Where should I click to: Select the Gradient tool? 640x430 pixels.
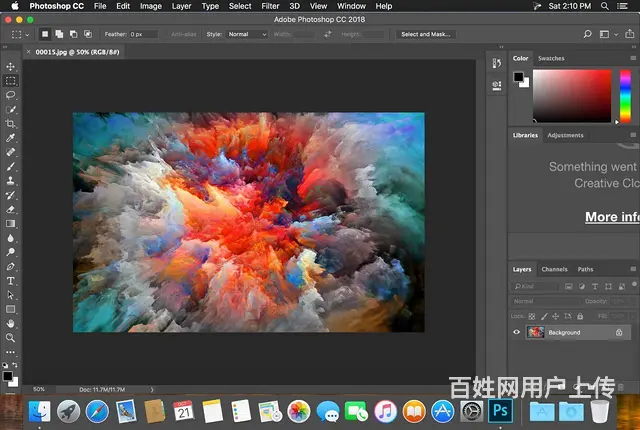coord(11,224)
